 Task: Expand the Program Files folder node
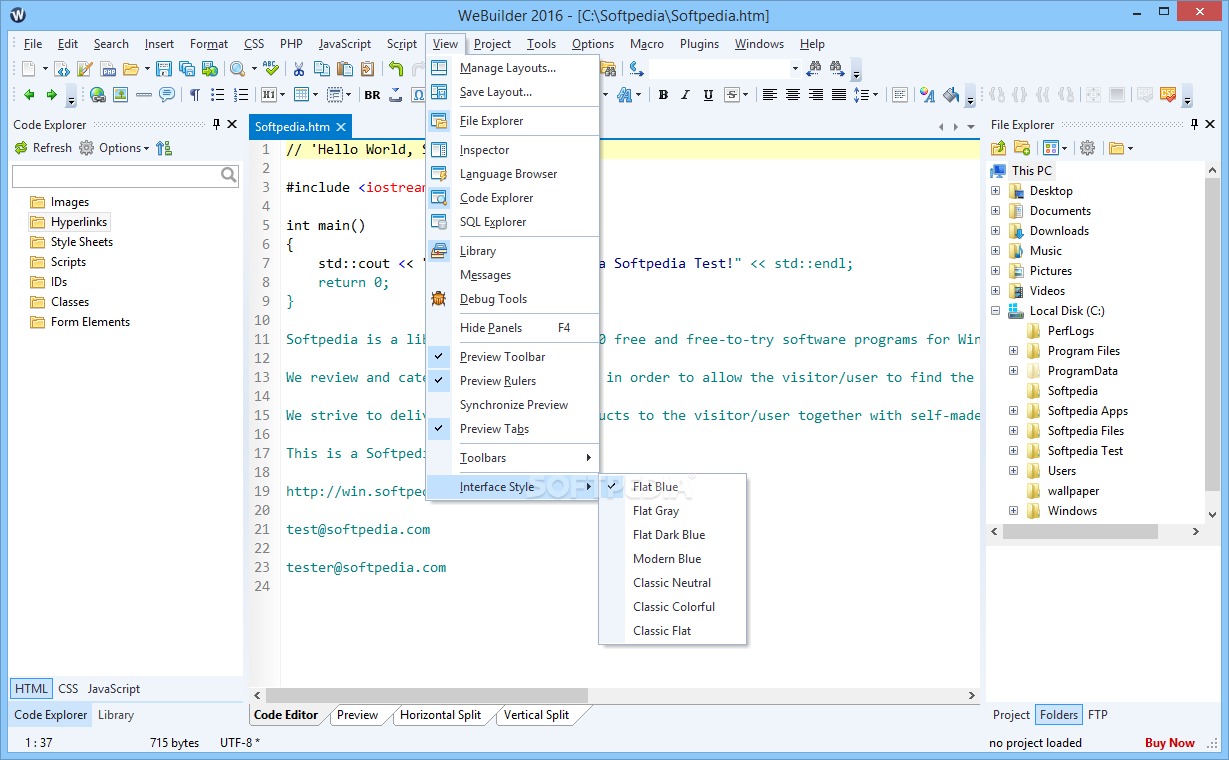tap(1014, 351)
